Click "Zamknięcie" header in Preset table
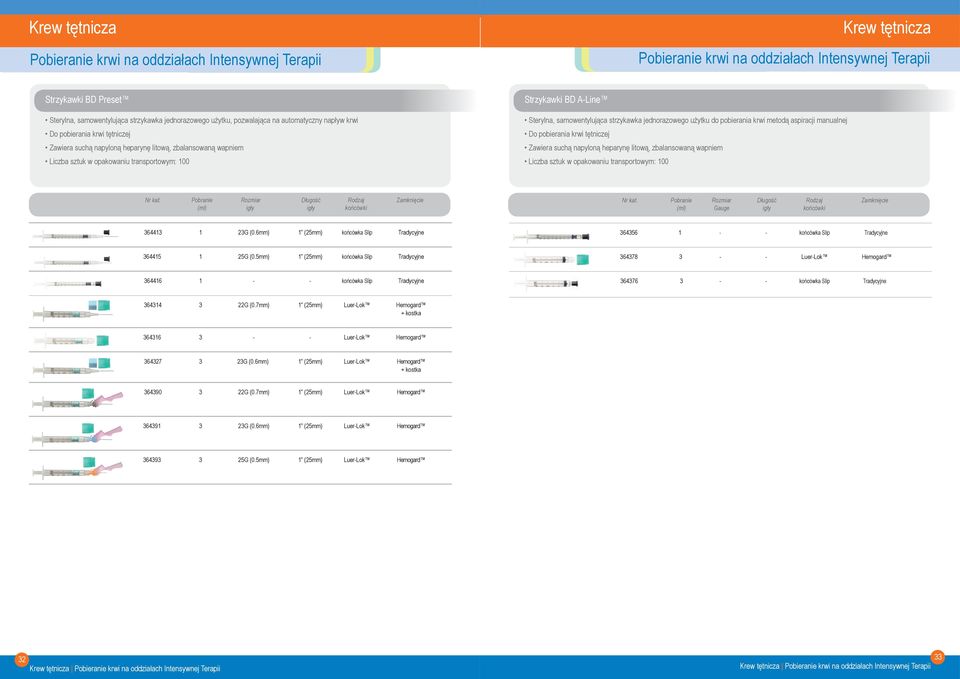The height and width of the screenshot is (679, 960). point(410,200)
